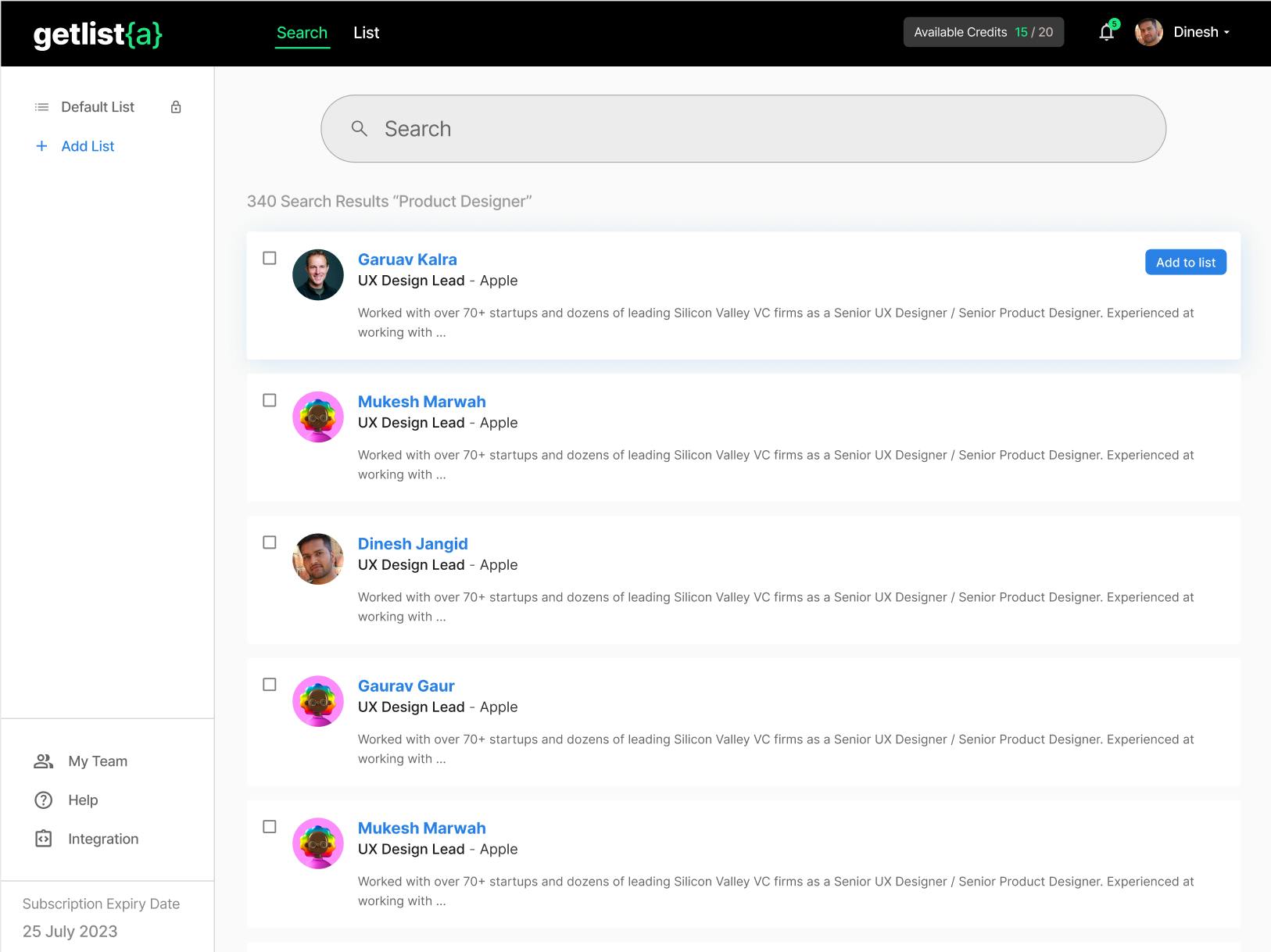Expand the Dinesh user account dropdown
Screen dimensions: 1271x952
[x=1183, y=32]
